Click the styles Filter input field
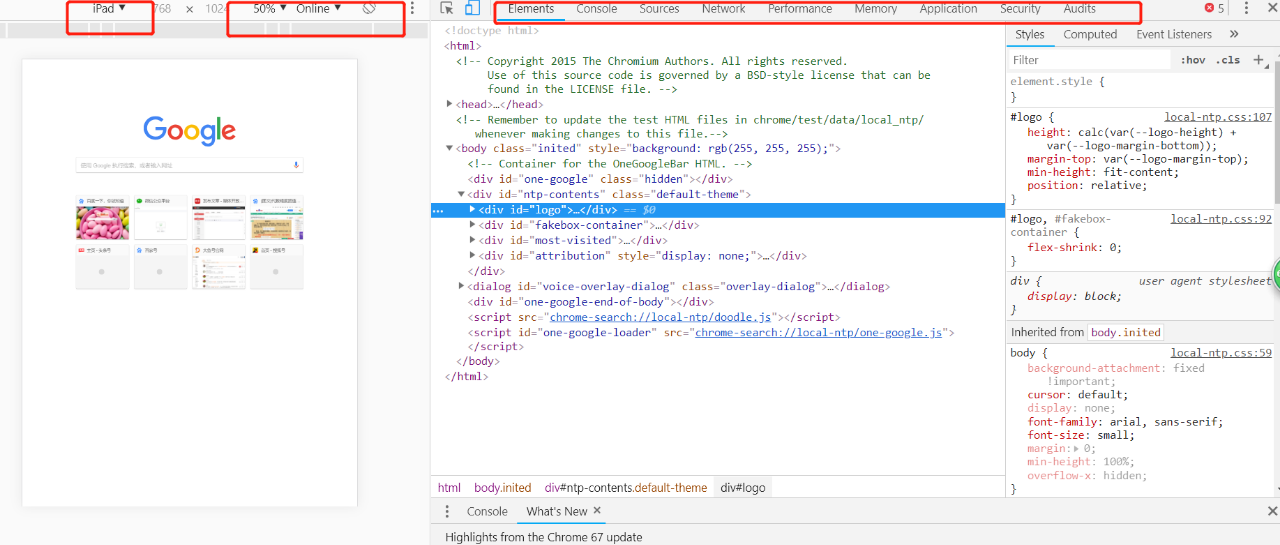 point(1088,60)
